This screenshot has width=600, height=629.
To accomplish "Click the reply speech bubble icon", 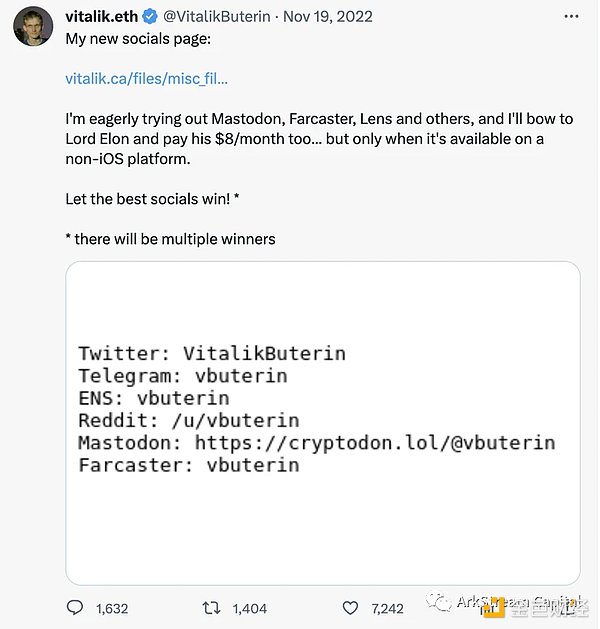I will 75,607.
